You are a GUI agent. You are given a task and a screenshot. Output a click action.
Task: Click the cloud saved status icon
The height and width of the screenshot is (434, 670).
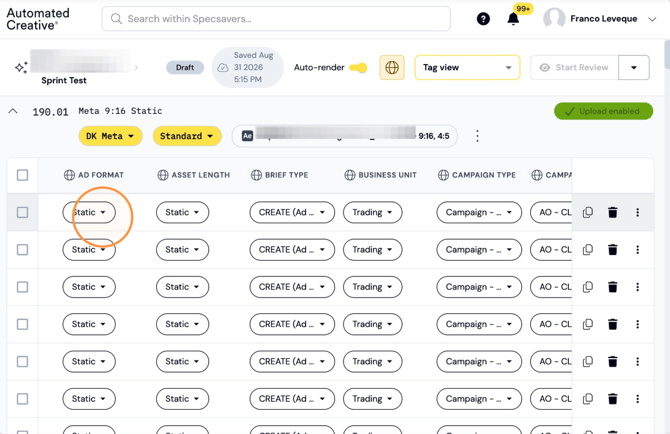223,67
